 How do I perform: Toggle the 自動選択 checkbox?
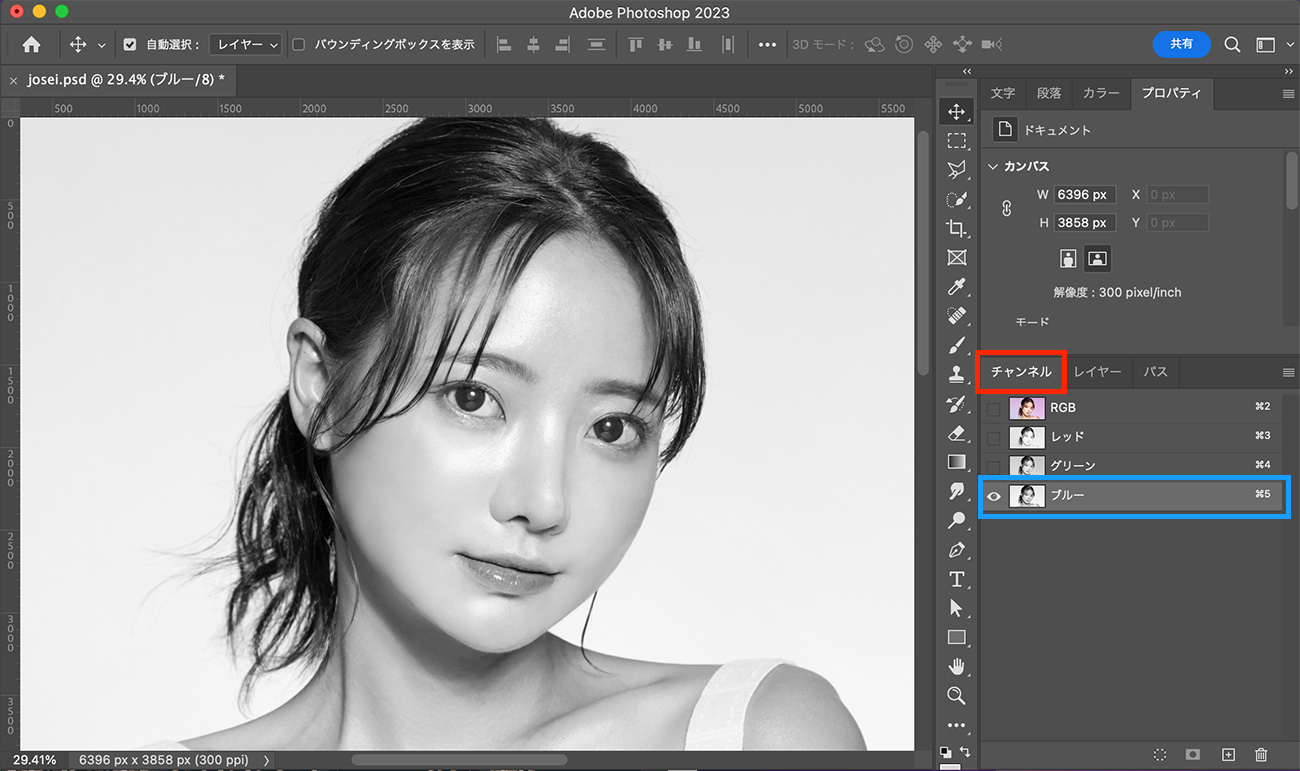130,45
